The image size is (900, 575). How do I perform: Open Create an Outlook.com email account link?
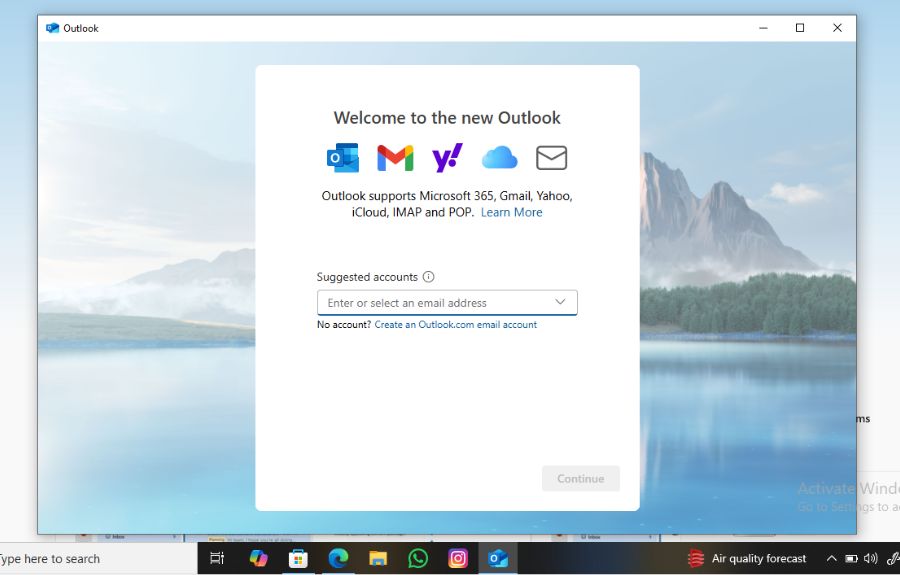pyautogui.click(x=456, y=324)
